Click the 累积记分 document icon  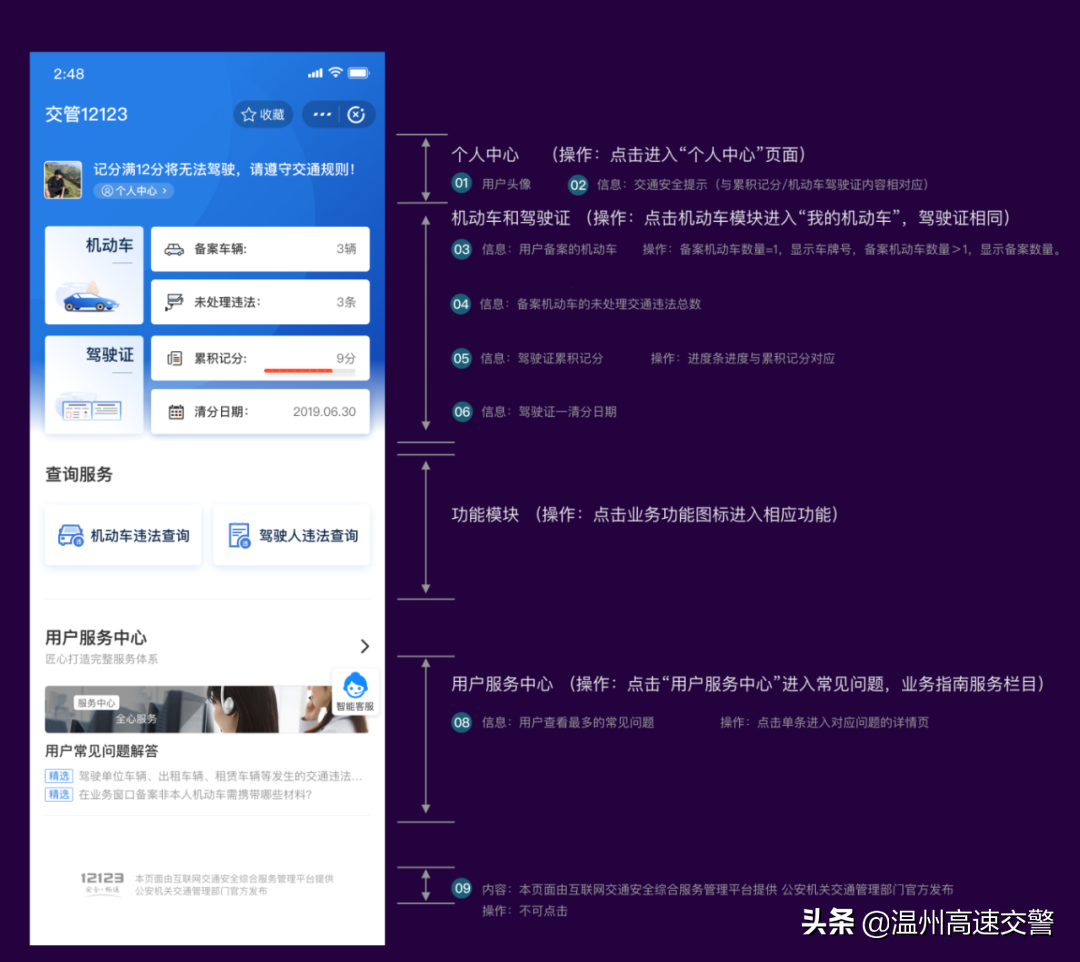click(175, 358)
